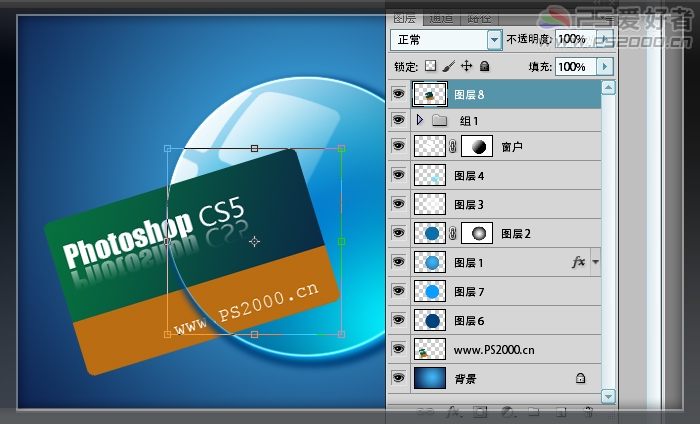Click the 窗户 layer name
This screenshot has width=700, height=424.
tap(512, 147)
